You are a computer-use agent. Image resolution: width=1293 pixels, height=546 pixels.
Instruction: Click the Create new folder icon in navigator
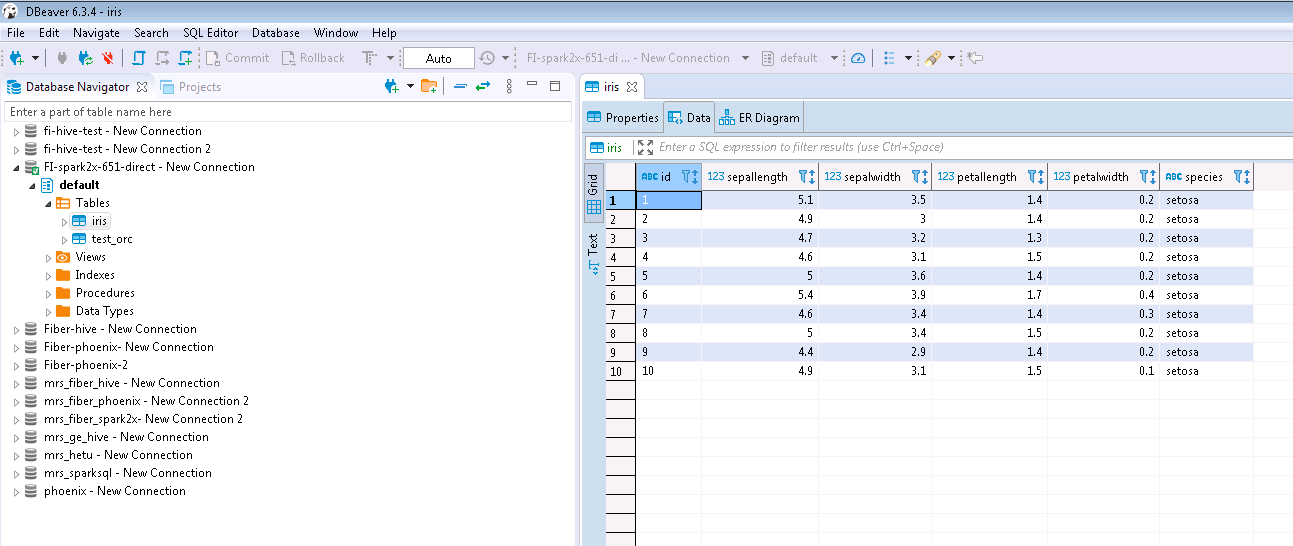tap(428, 87)
